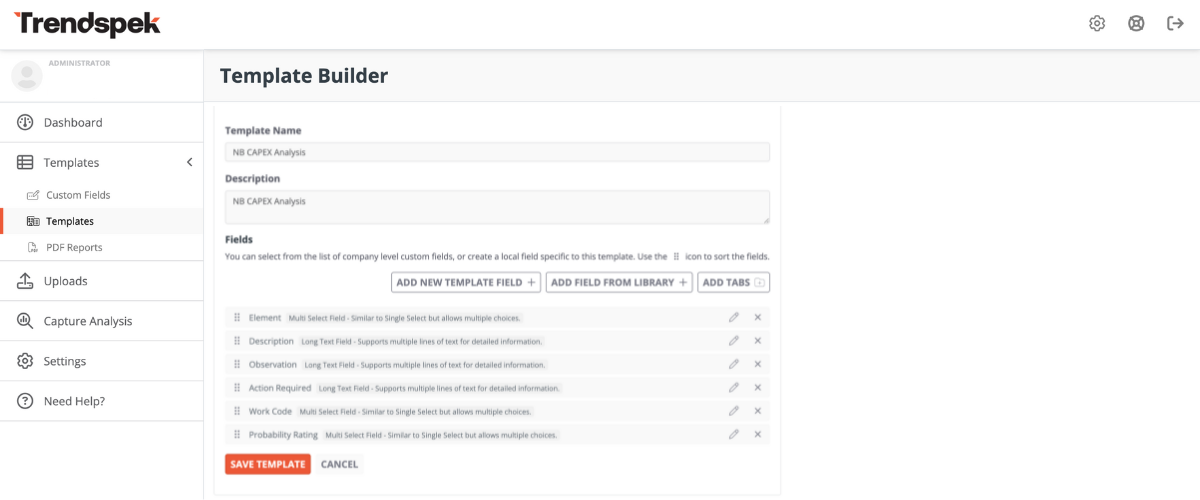Remove the Description field using its X icon
Viewport: 1200px width, 500px height.
click(758, 341)
